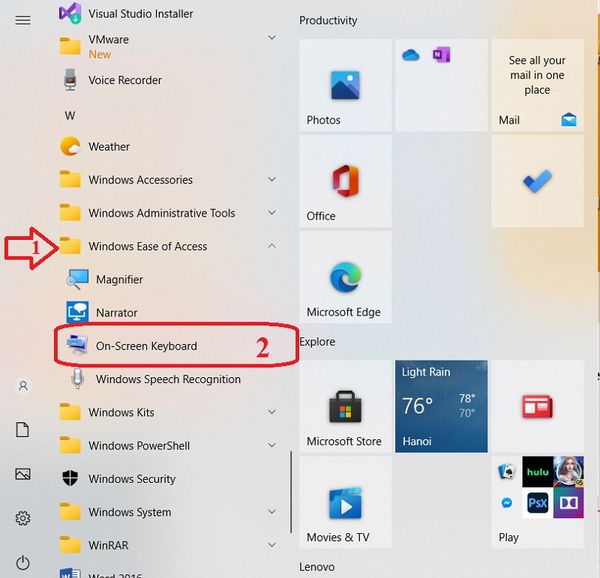
Task: Expand the Windows Accessories folder
Action: (x=272, y=180)
